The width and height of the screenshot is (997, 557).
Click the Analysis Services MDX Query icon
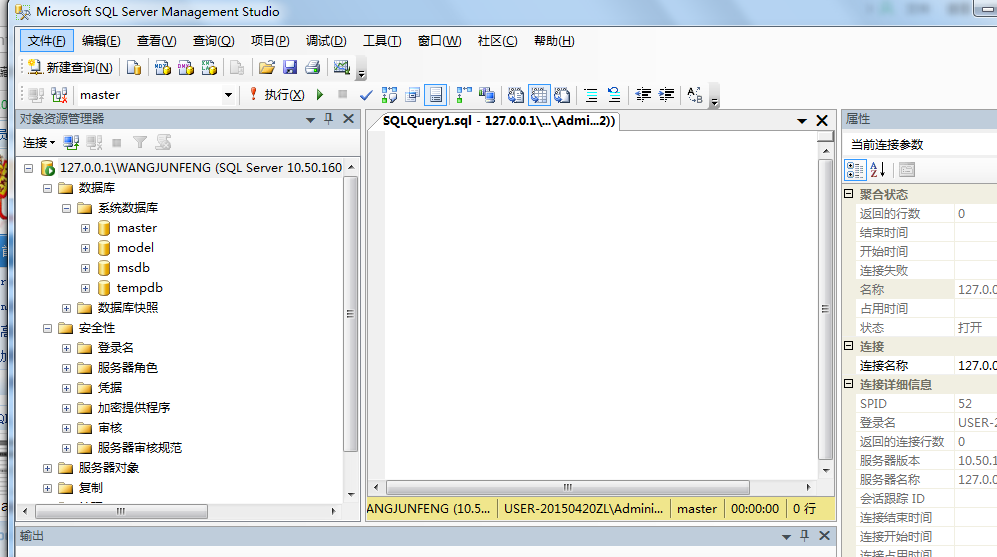[163, 67]
